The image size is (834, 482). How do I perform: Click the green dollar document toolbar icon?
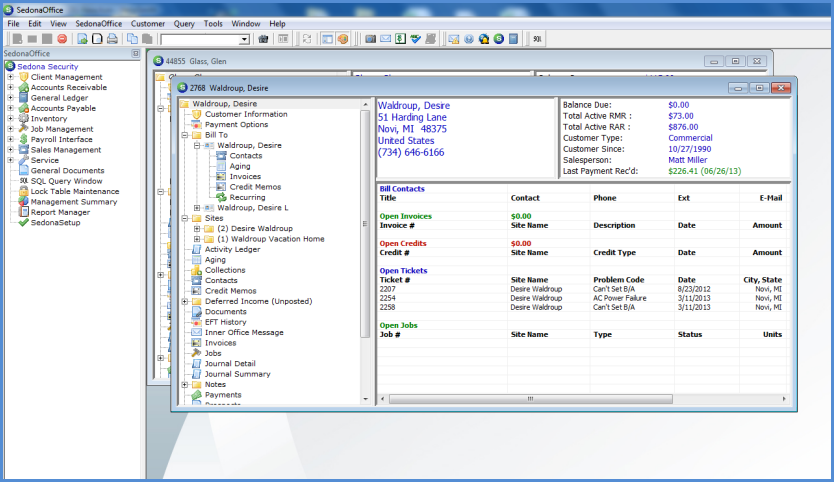[401, 39]
